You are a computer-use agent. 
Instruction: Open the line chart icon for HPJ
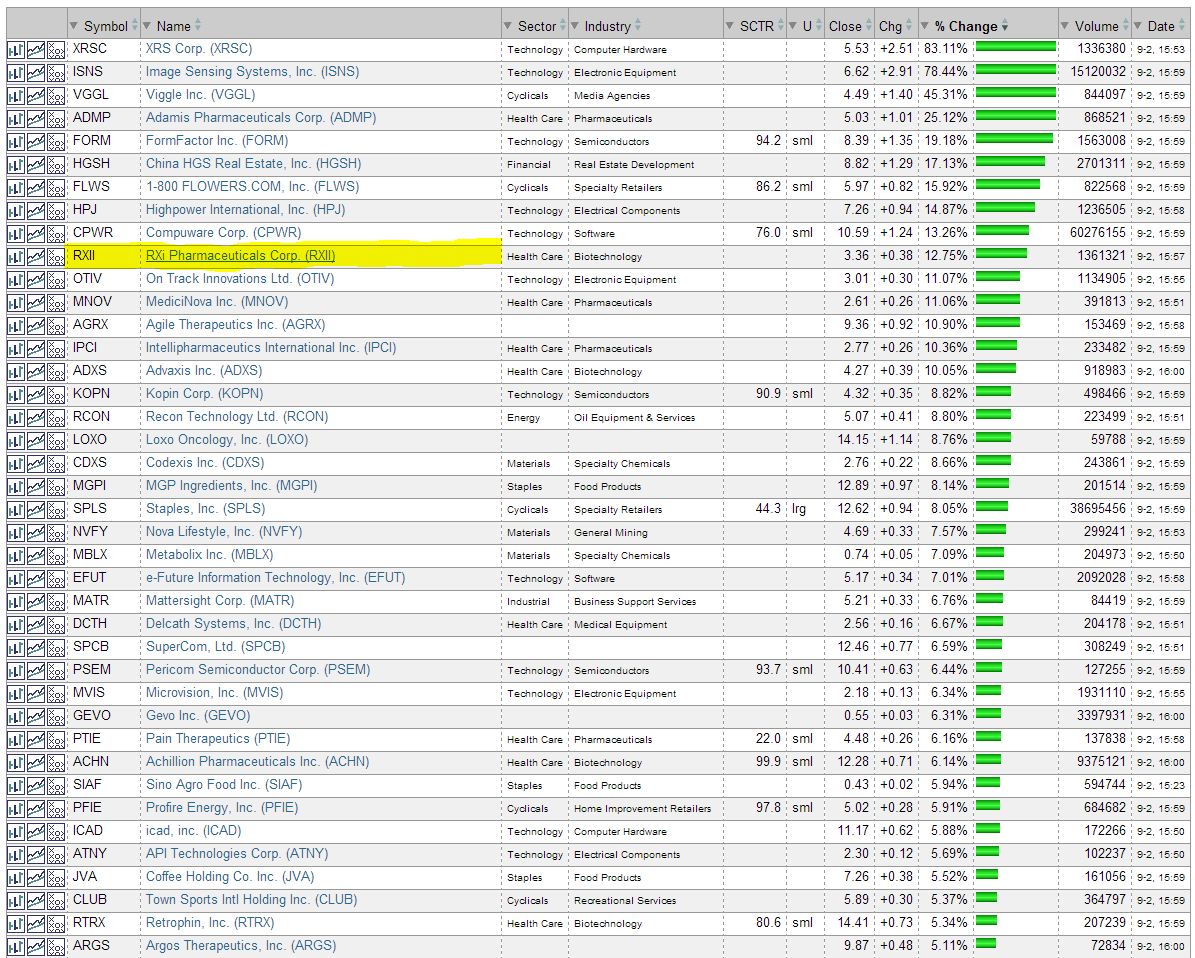36,211
